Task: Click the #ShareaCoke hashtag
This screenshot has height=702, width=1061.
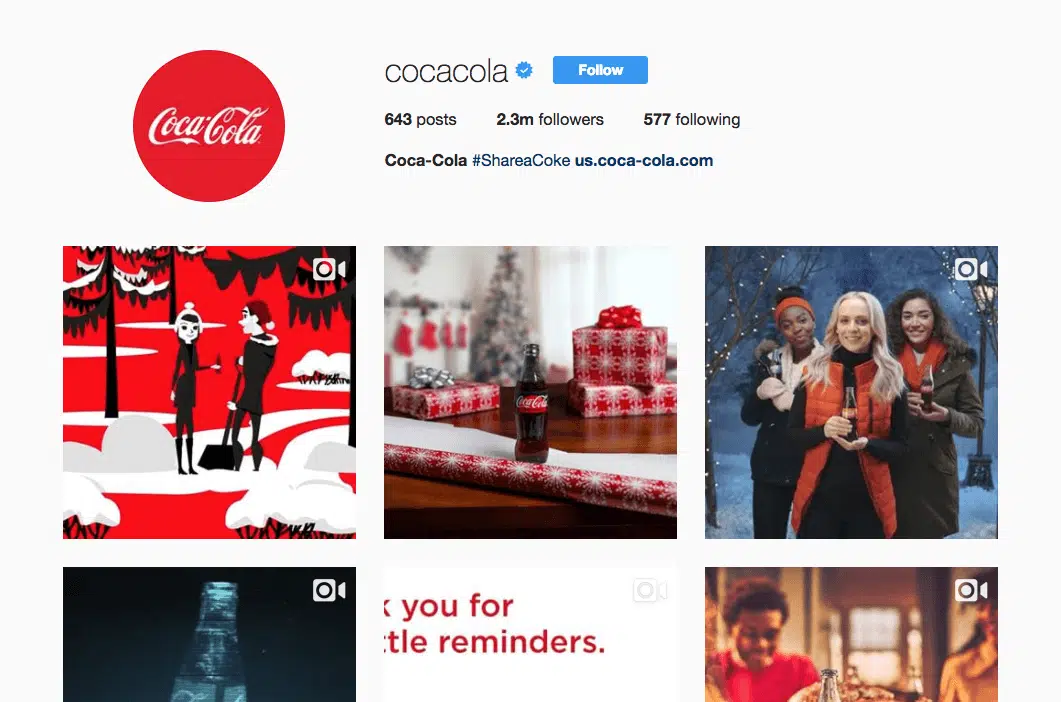Action: click(521, 160)
